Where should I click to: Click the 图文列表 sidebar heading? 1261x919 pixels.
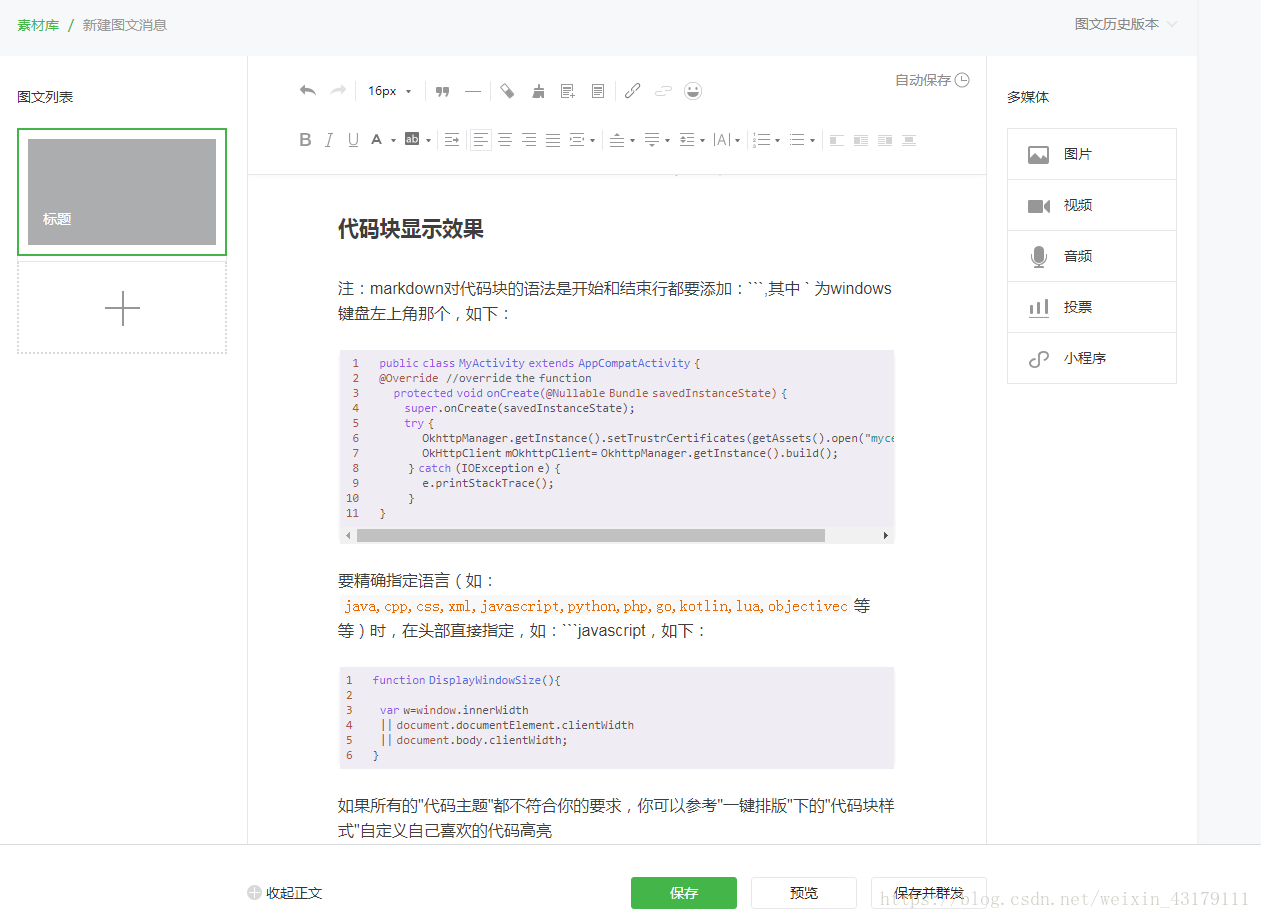coord(45,97)
